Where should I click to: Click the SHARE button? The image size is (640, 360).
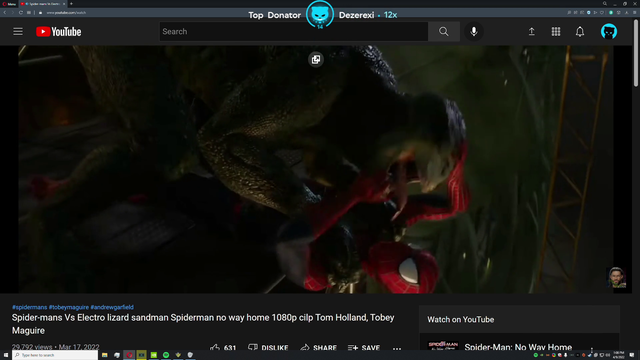pyautogui.click(x=318, y=348)
